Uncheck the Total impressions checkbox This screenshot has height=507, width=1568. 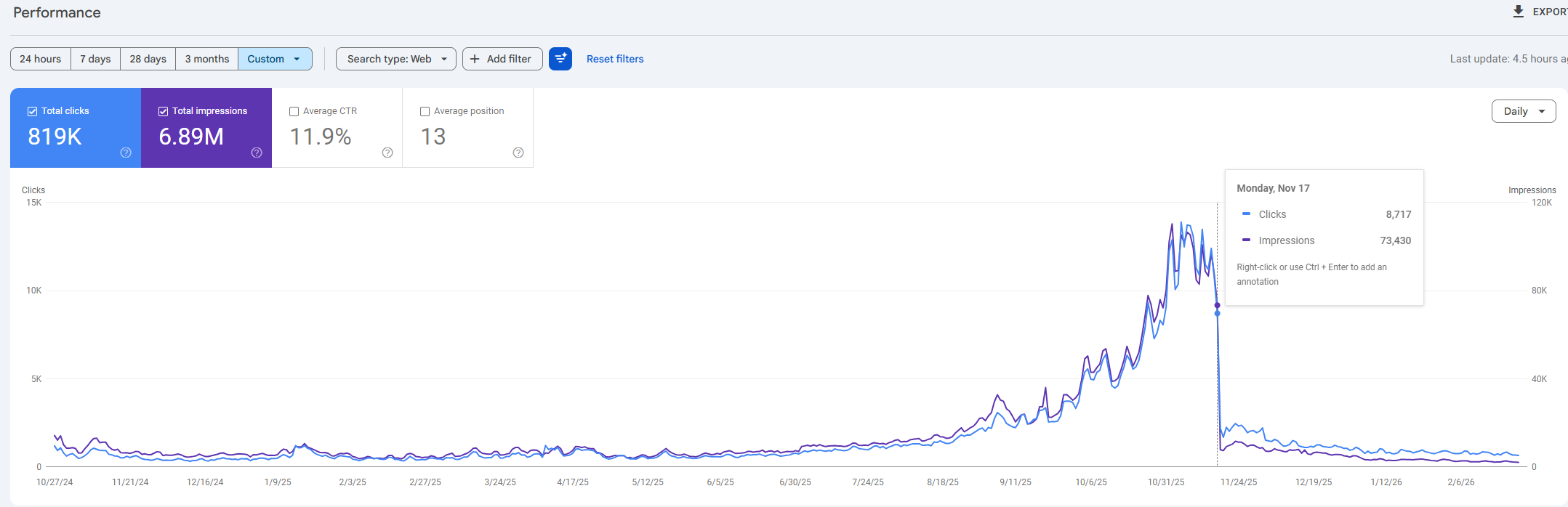tap(164, 111)
